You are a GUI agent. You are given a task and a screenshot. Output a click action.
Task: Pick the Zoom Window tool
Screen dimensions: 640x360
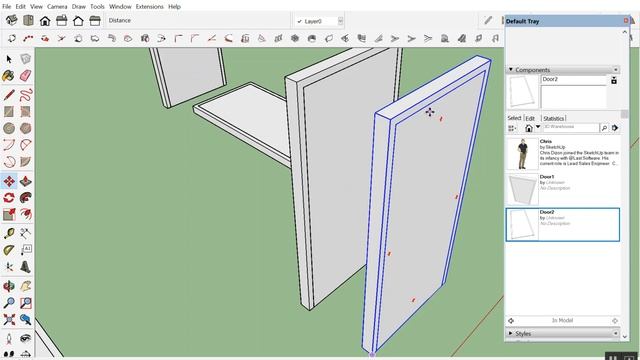(26, 303)
